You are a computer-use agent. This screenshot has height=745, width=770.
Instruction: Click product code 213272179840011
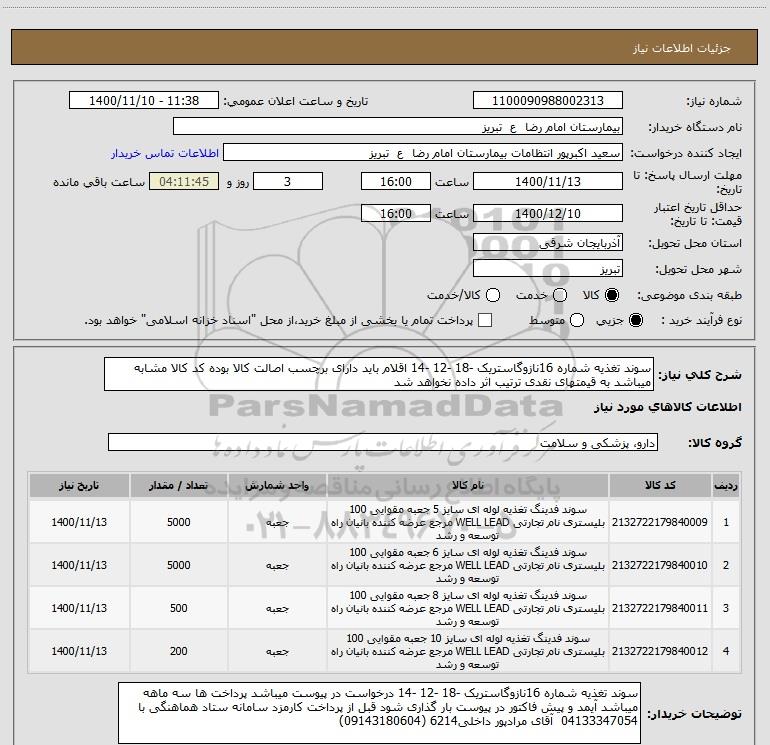[660, 608]
